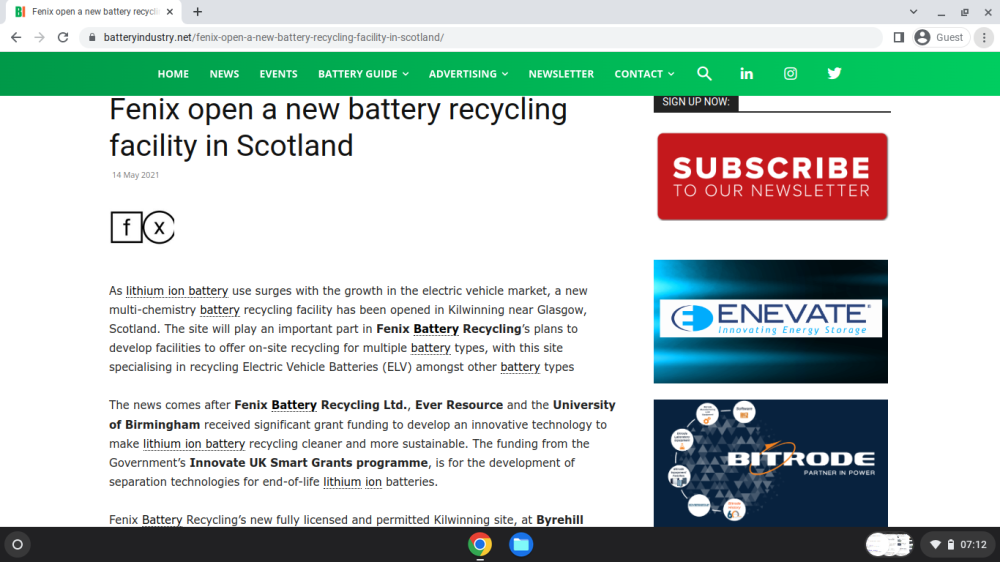Click 'Battery' link in Fenix Battery Recycling's
Screen dimensions: 1000x562
click(436, 329)
